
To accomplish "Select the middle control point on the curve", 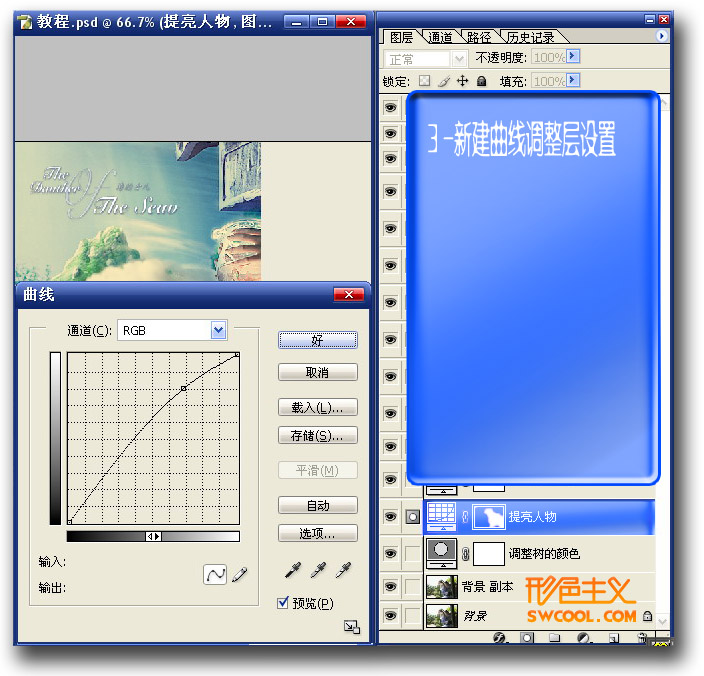I will (184, 388).
